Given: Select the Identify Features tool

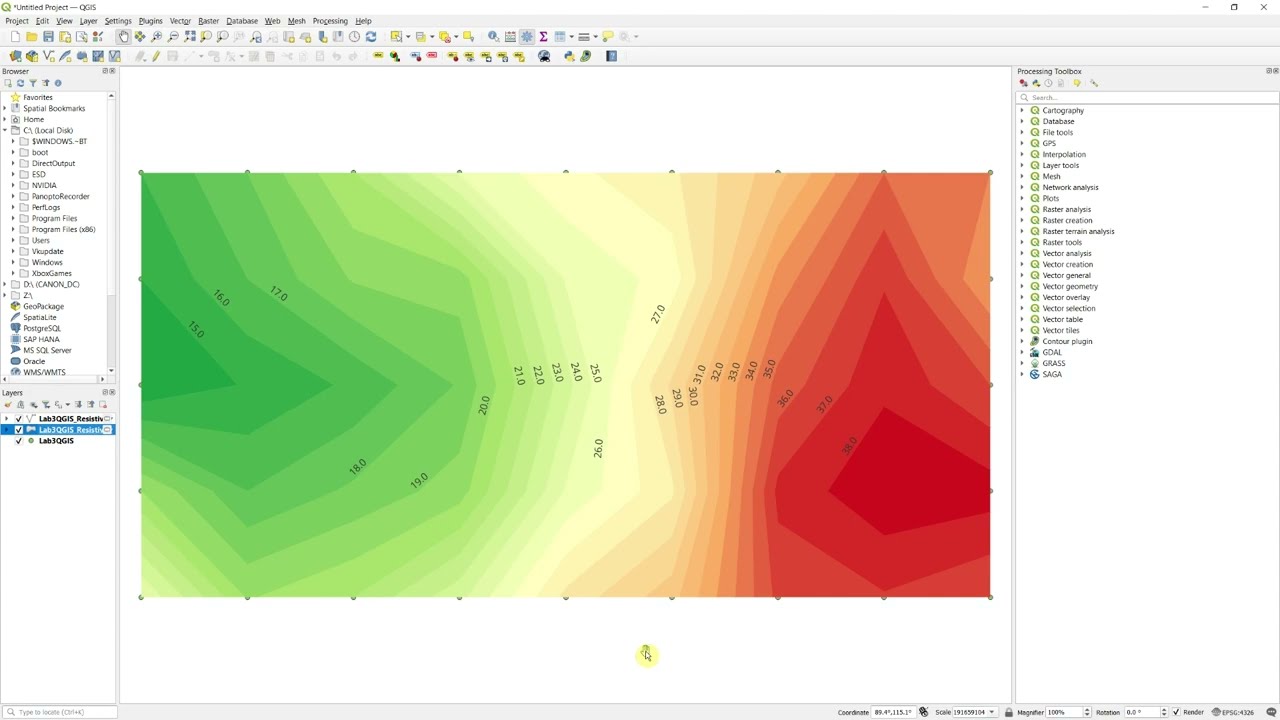Looking at the screenshot, I should [493, 37].
